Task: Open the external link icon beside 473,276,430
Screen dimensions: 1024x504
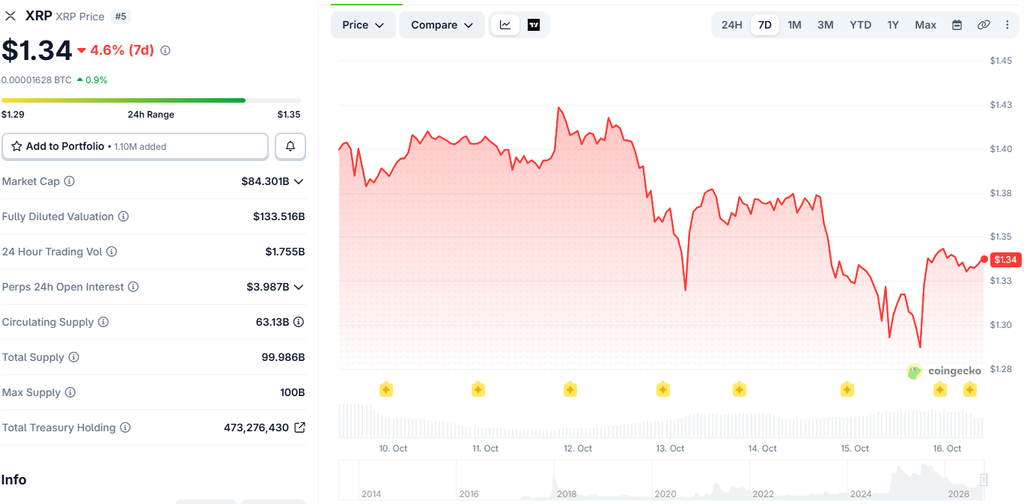Action: 300,428
